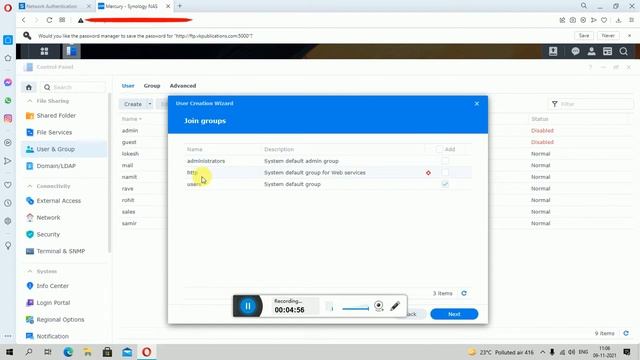Refresh the groups list in wizard
The height and width of the screenshot is (360, 640).
tap(464, 293)
